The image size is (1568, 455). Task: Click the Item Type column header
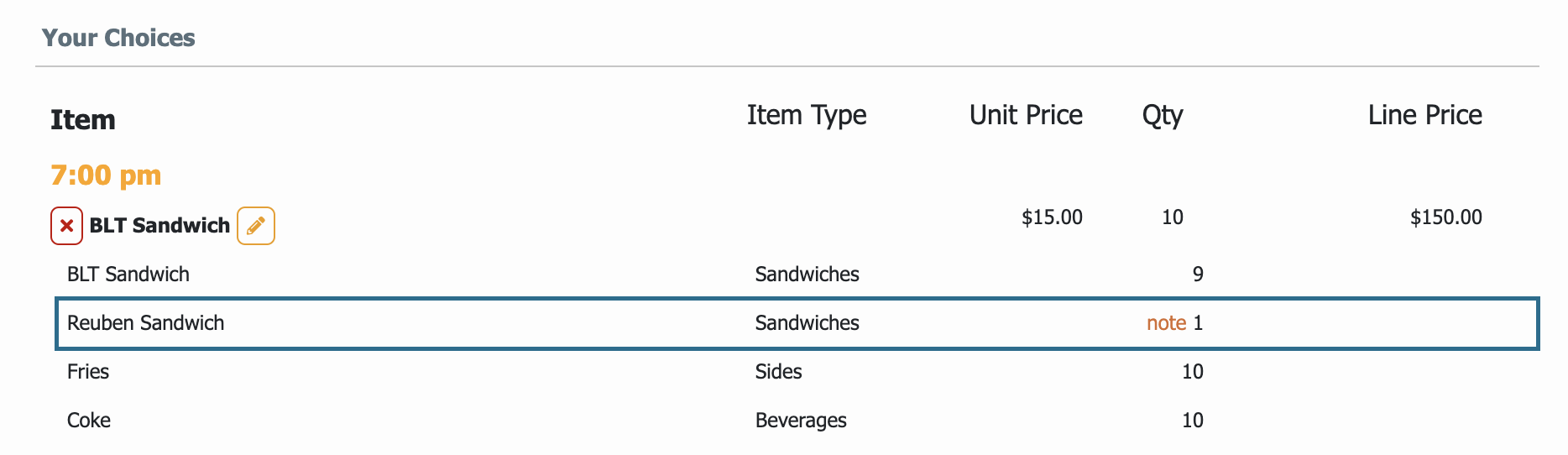[807, 116]
